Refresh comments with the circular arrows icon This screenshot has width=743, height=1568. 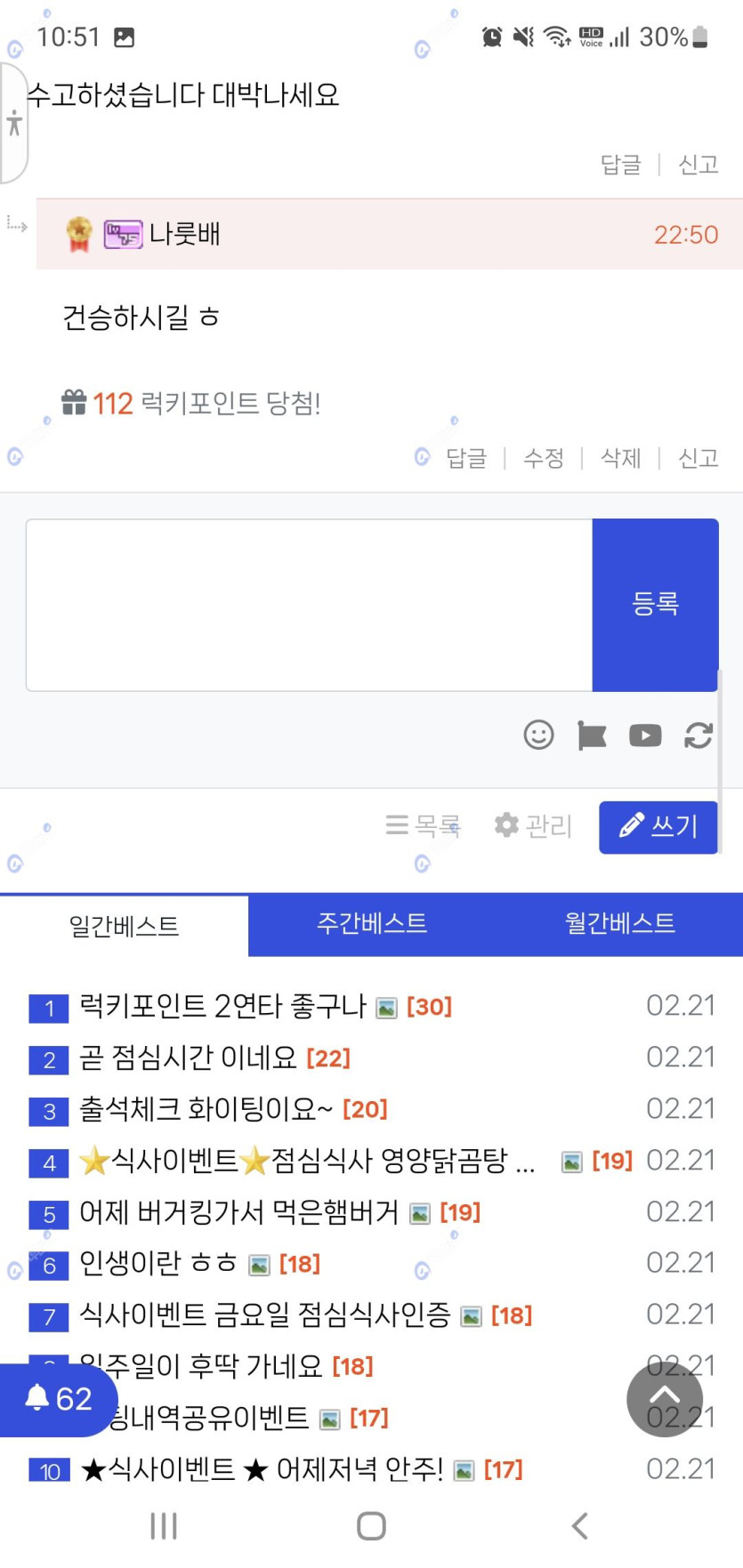pyautogui.click(x=699, y=735)
